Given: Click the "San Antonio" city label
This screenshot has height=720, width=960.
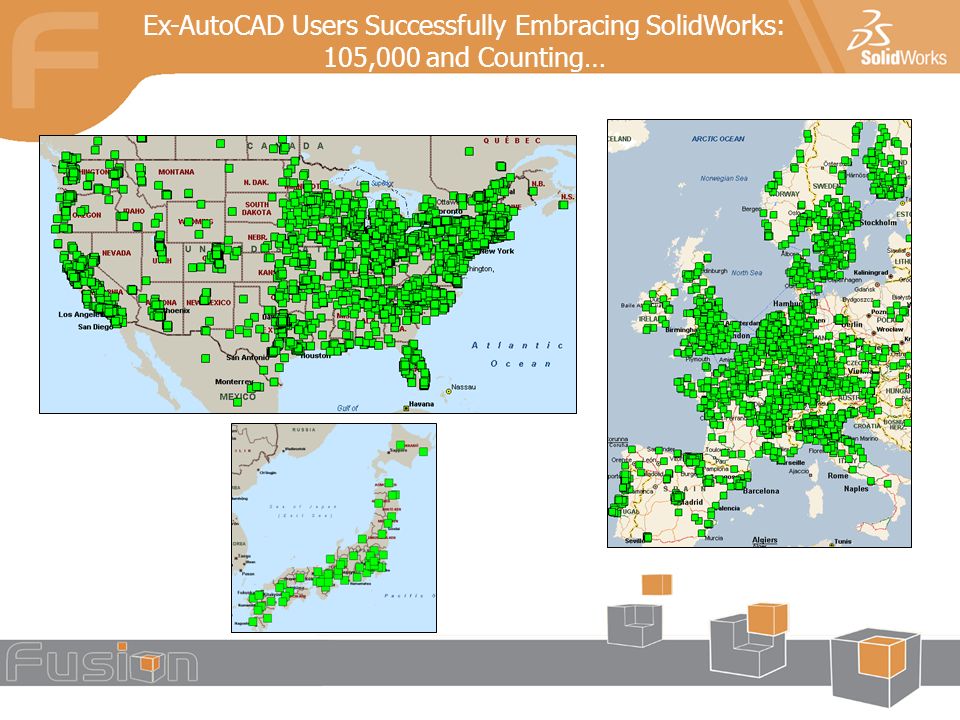Looking at the screenshot, I should [x=247, y=357].
